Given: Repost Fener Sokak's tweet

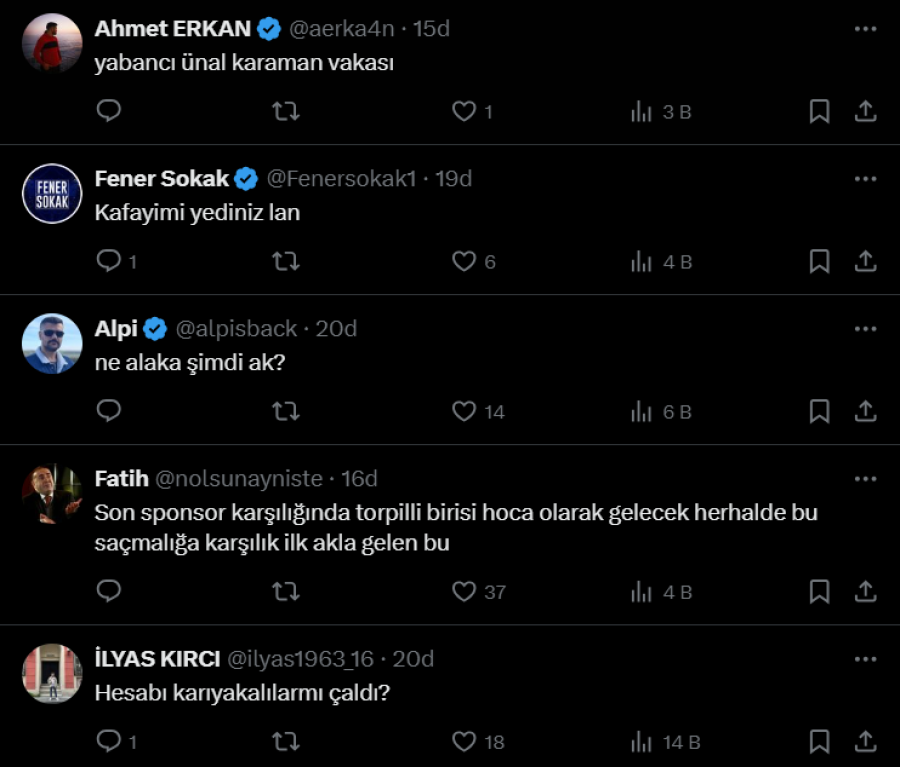Looking at the screenshot, I should 286,261.
